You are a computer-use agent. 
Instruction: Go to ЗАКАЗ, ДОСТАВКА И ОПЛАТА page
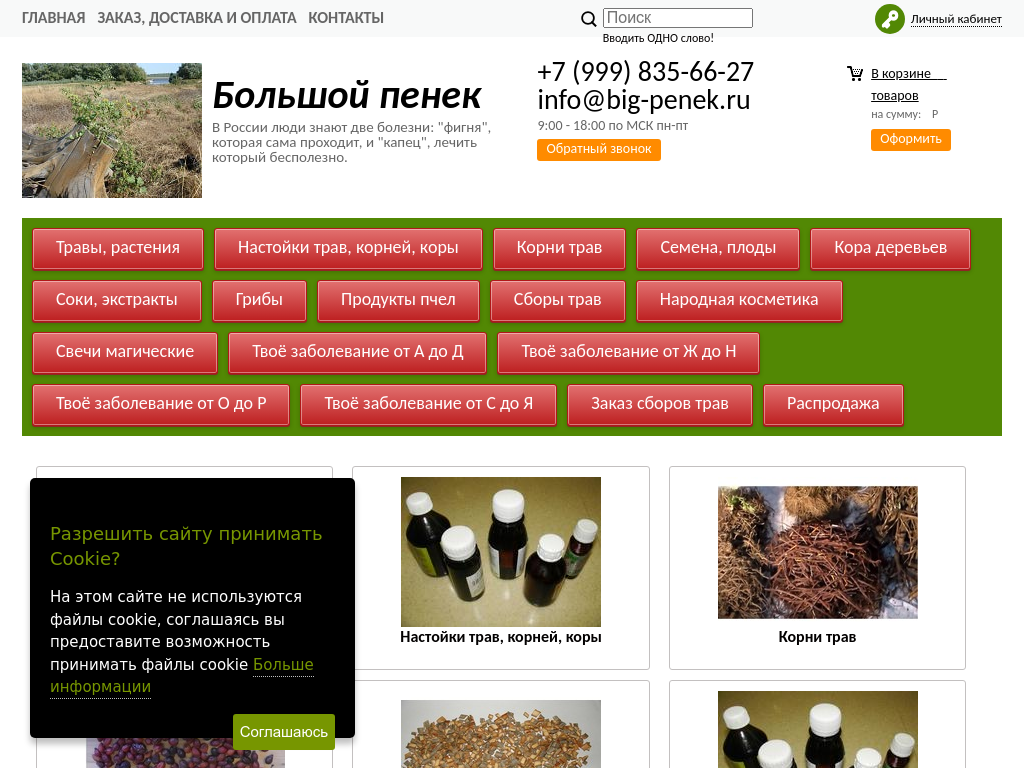pyautogui.click(x=197, y=18)
